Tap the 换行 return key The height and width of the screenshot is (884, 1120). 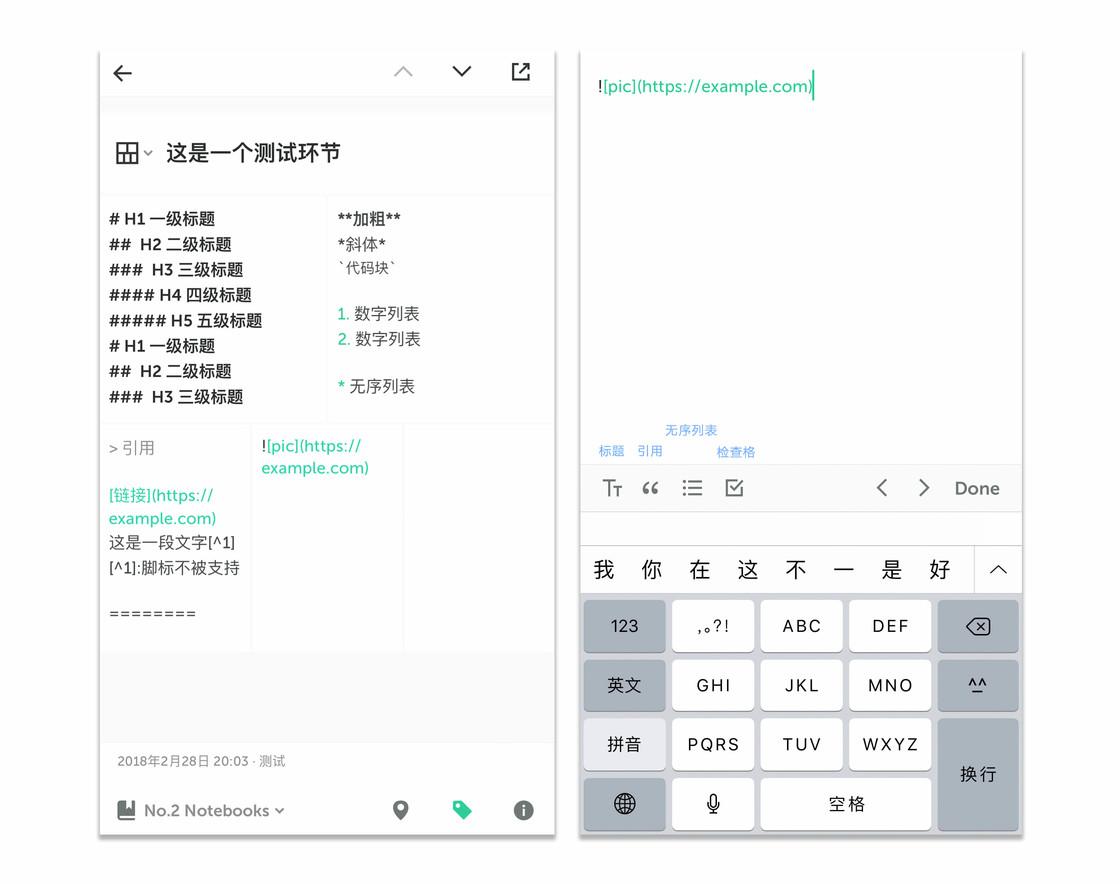978,774
